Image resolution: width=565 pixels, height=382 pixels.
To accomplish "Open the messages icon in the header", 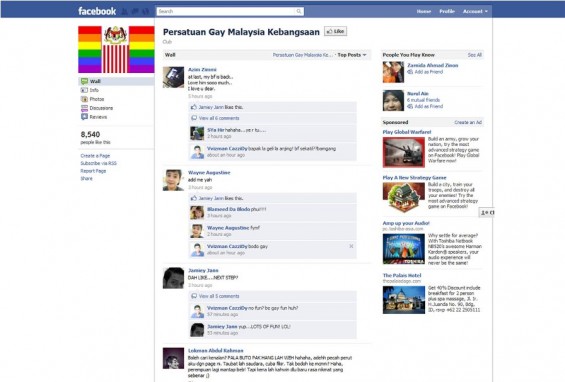I will point(135,12).
